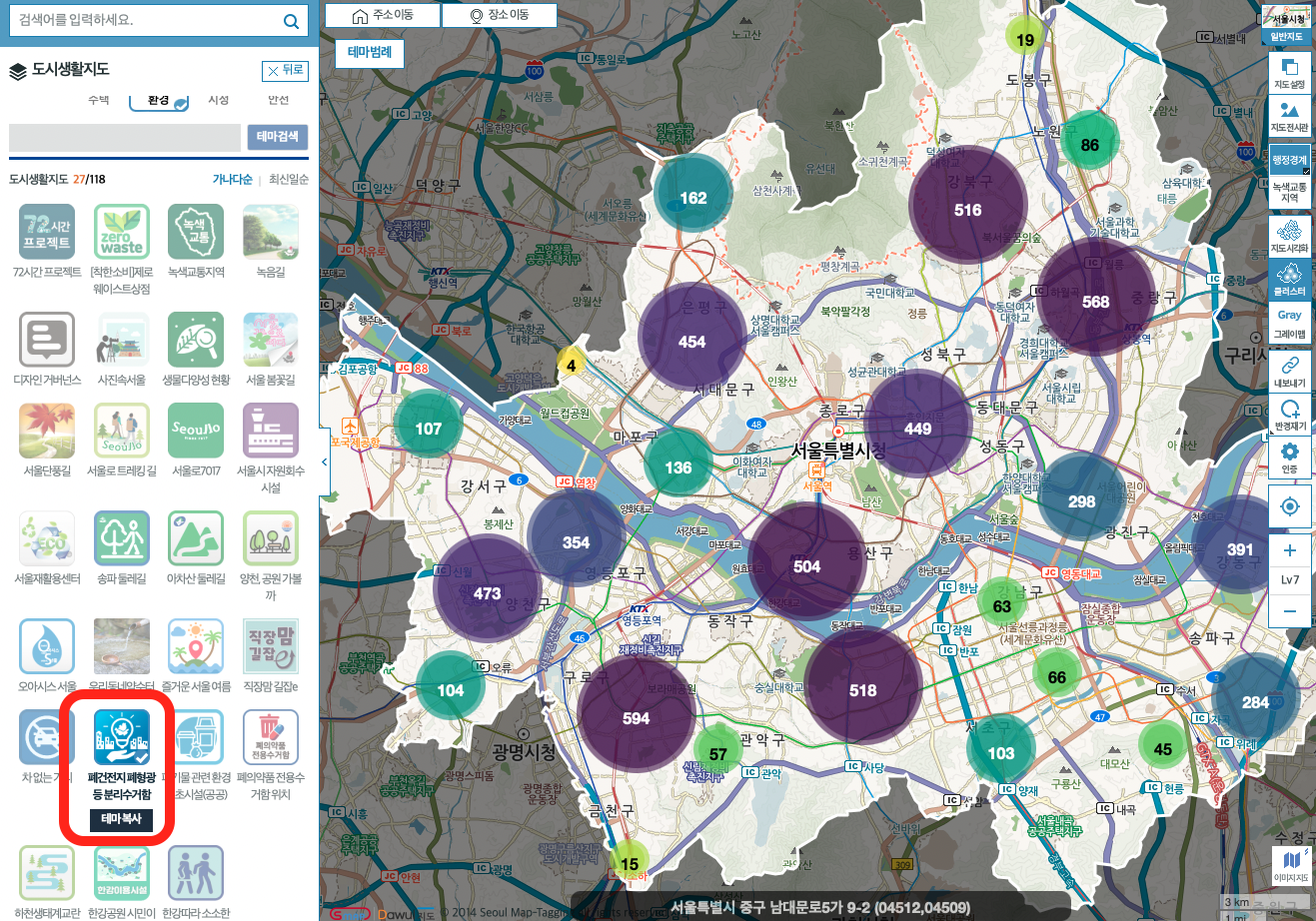Open 지도 설정 map settings
Viewport: 1316px width, 921px height.
tap(1289, 73)
